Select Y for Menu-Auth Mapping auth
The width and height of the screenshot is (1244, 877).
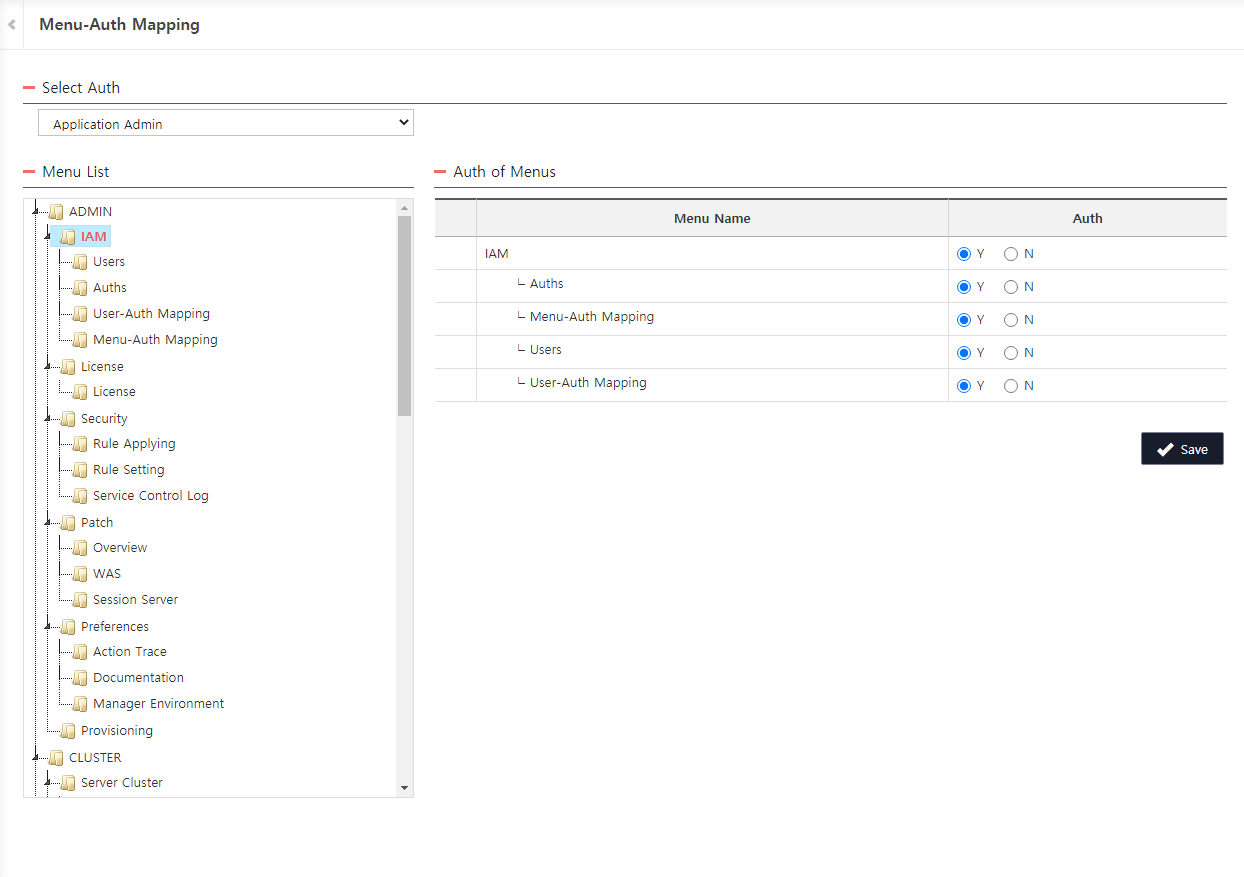[x=961, y=319]
